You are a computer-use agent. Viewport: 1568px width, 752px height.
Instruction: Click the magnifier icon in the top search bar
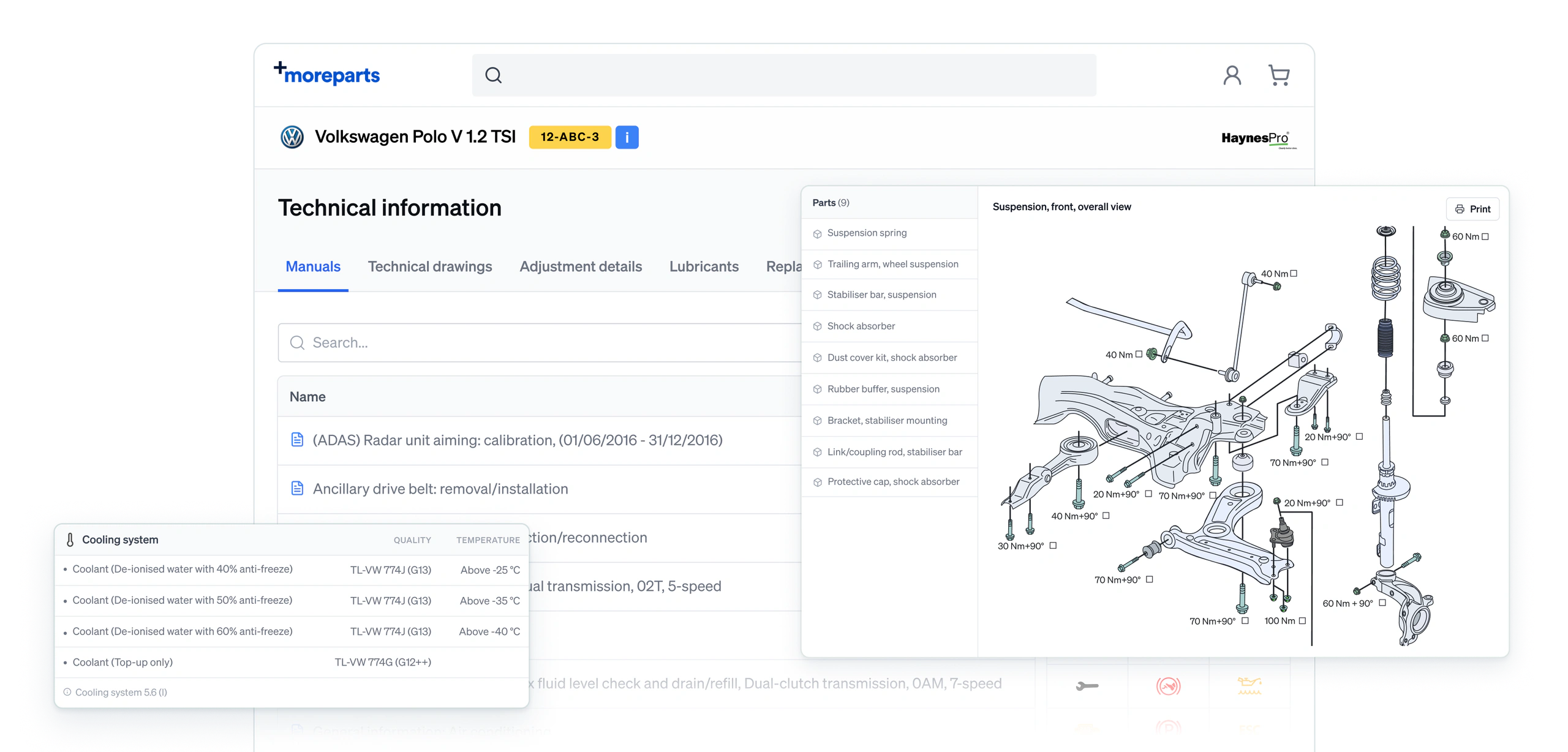494,75
